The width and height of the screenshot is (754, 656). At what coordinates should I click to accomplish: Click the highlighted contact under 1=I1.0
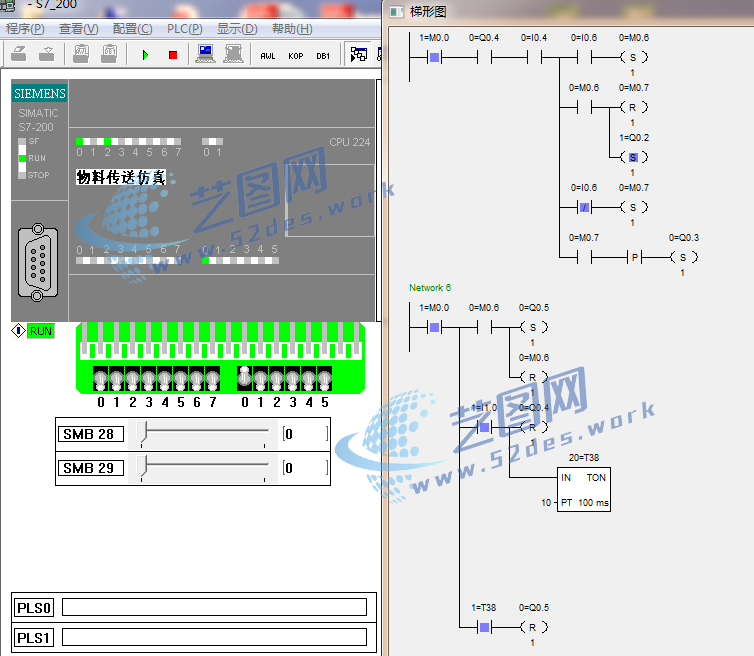[484, 427]
